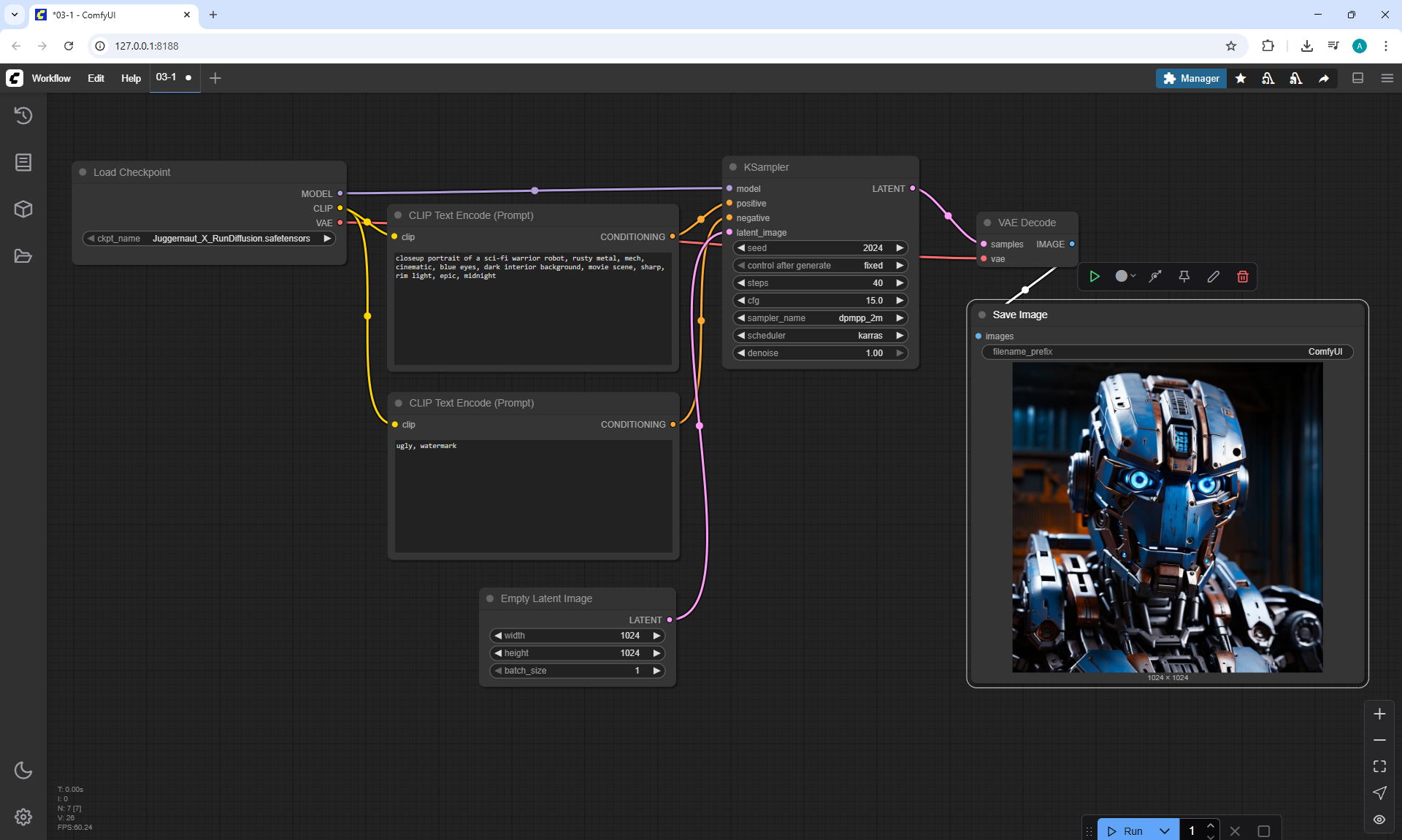Screen dimensions: 1402x840
Task: Open the Workflow menu
Action: click(x=51, y=78)
